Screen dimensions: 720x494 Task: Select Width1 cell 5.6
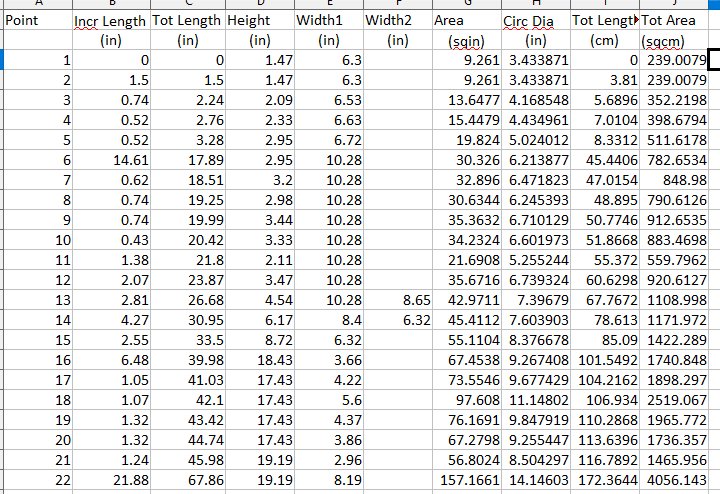(x=329, y=400)
